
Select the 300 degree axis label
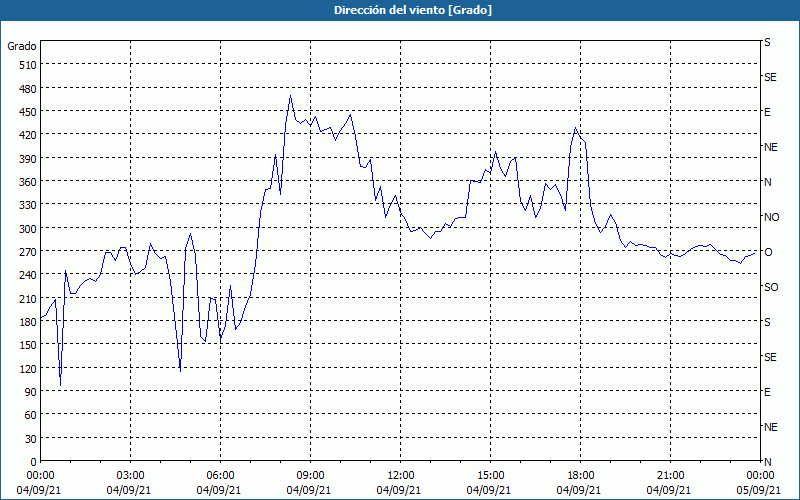(x=28, y=229)
